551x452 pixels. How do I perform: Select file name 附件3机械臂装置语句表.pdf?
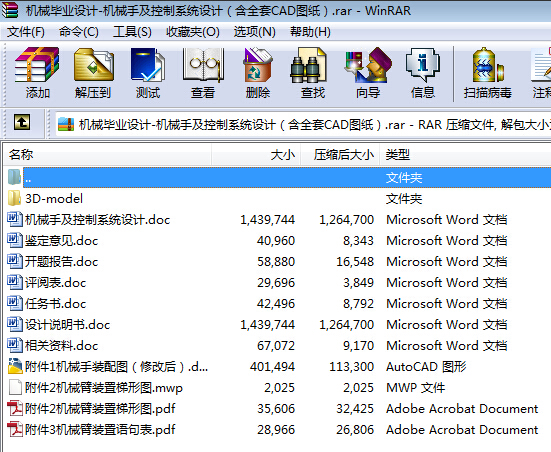(x=100, y=430)
